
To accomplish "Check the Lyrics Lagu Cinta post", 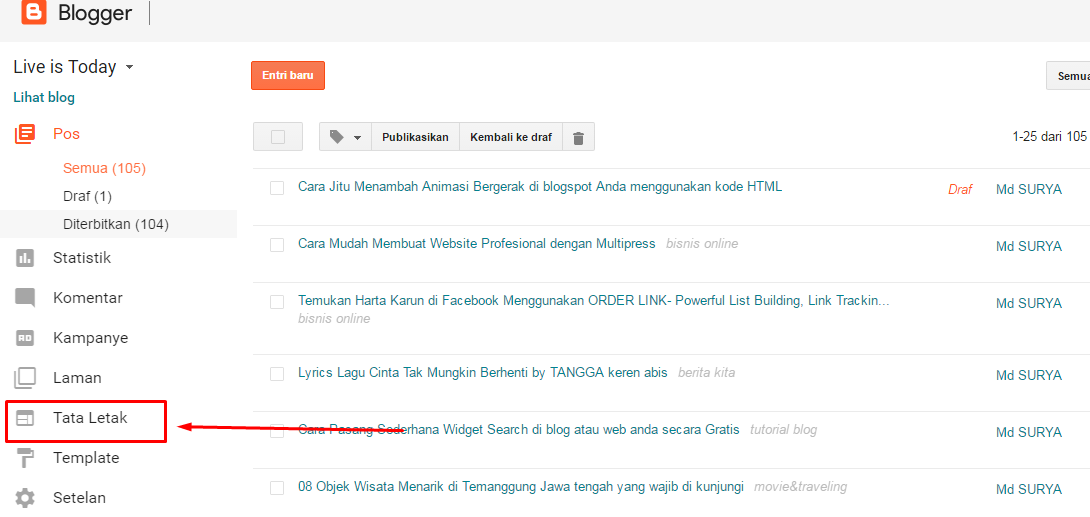I will tap(277, 374).
